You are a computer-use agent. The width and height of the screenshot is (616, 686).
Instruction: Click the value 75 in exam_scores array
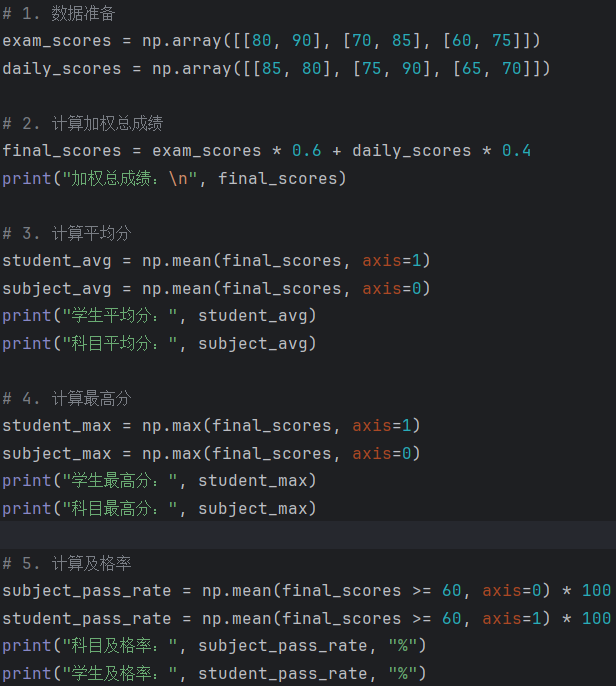[x=502, y=41]
